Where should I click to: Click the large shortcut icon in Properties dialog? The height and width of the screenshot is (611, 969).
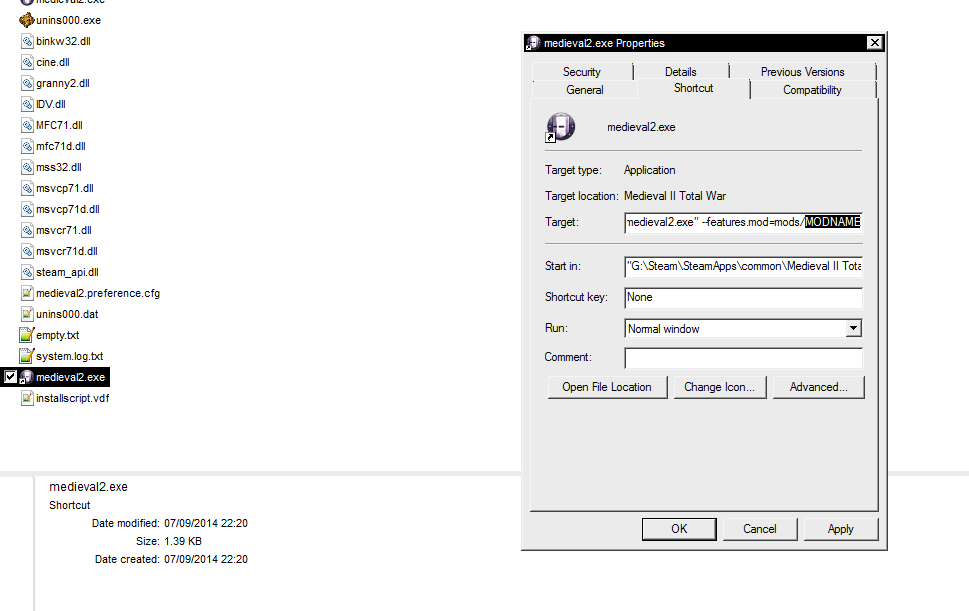click(x=560, y=127)
